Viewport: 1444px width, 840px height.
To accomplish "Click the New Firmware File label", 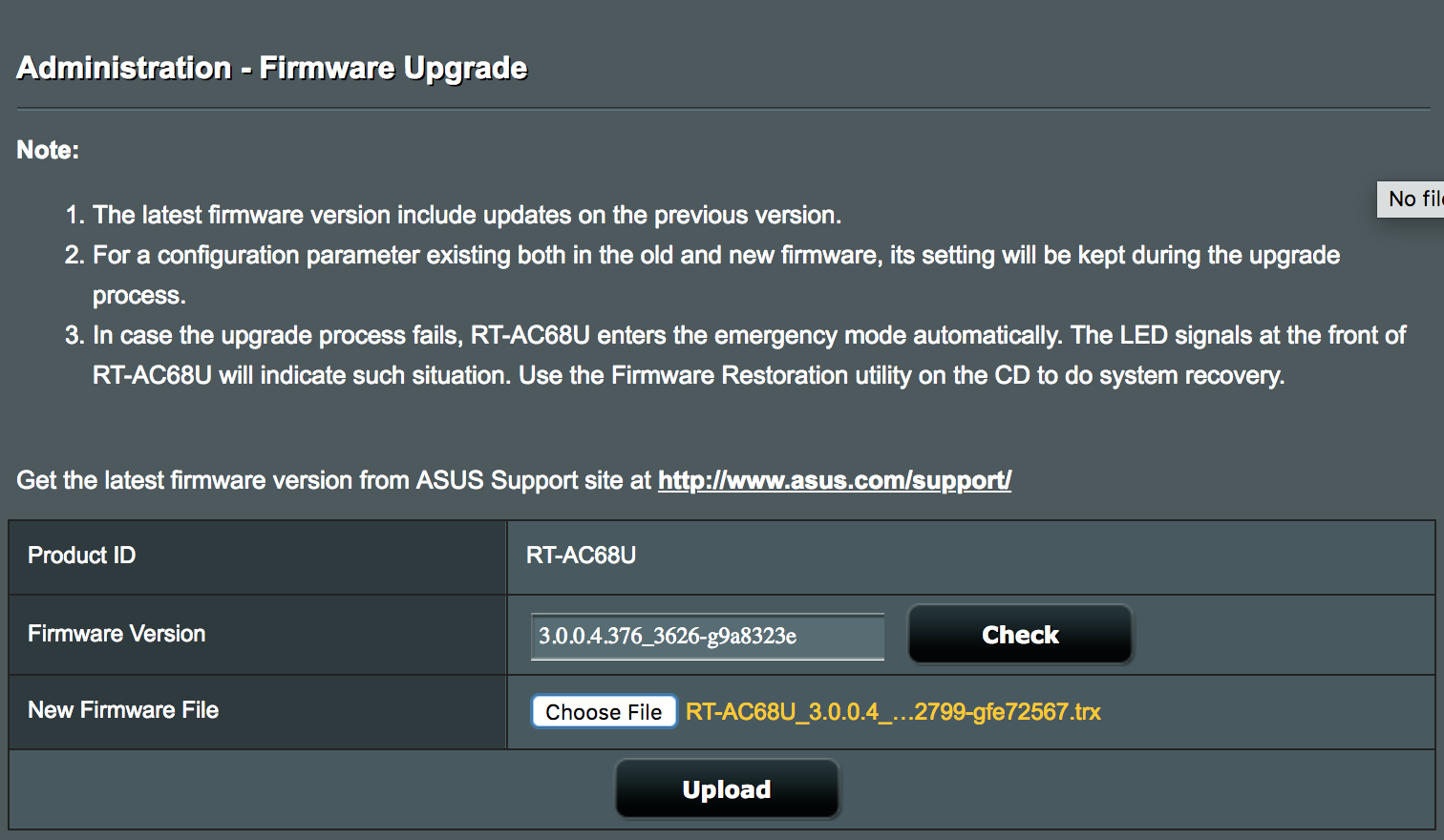I will click(x=123, y=710).
